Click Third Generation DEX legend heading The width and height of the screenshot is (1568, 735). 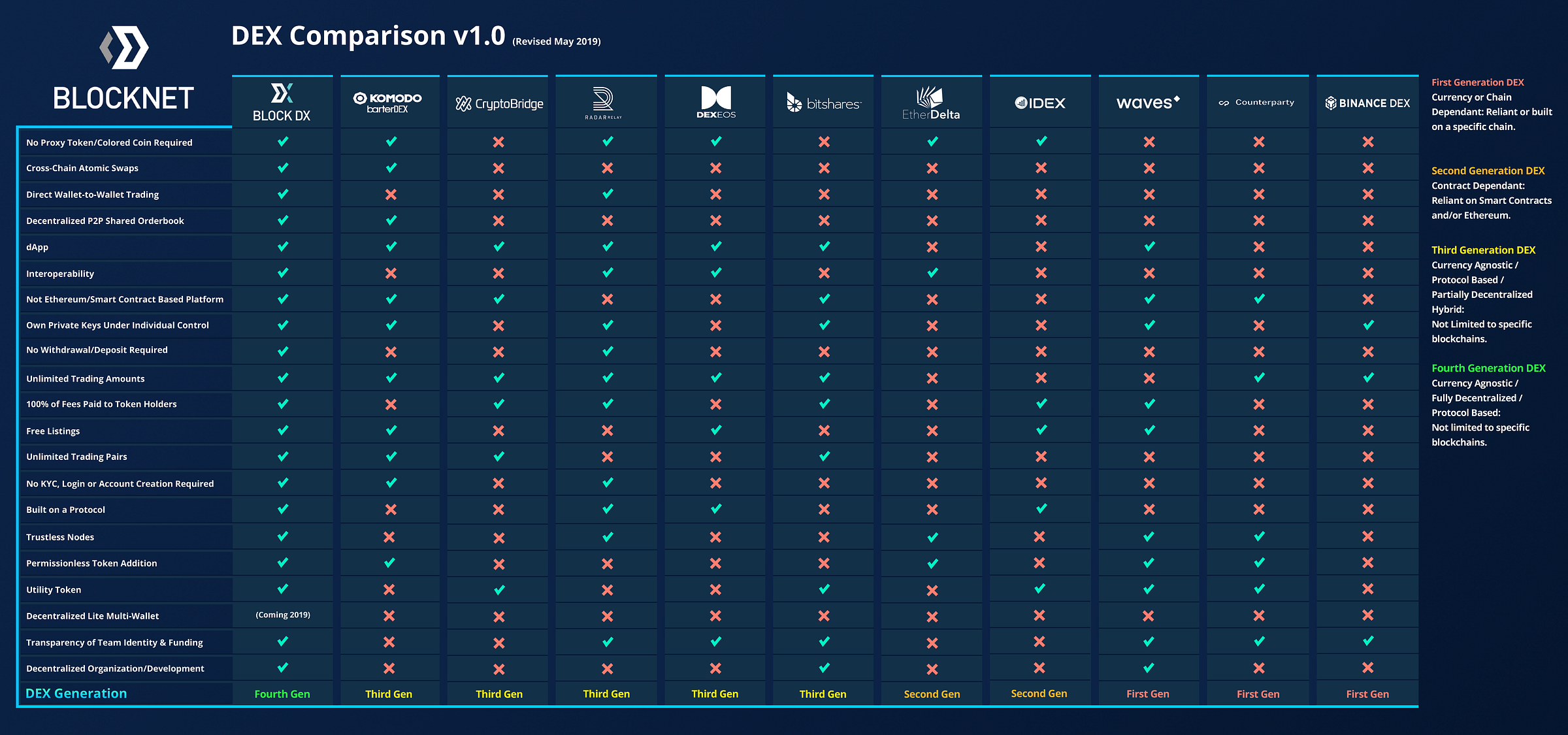1484,250
